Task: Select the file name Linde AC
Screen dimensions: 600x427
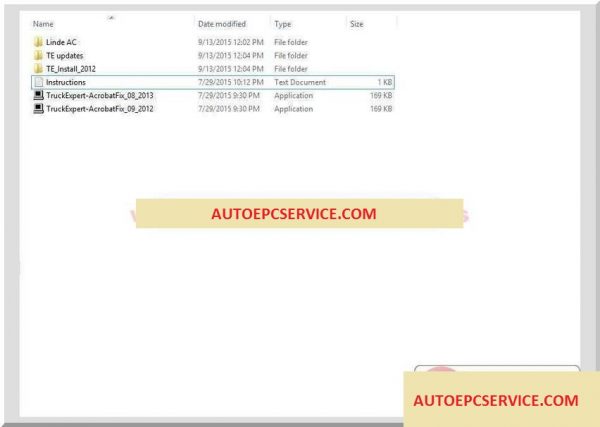Action: point(61,42)
